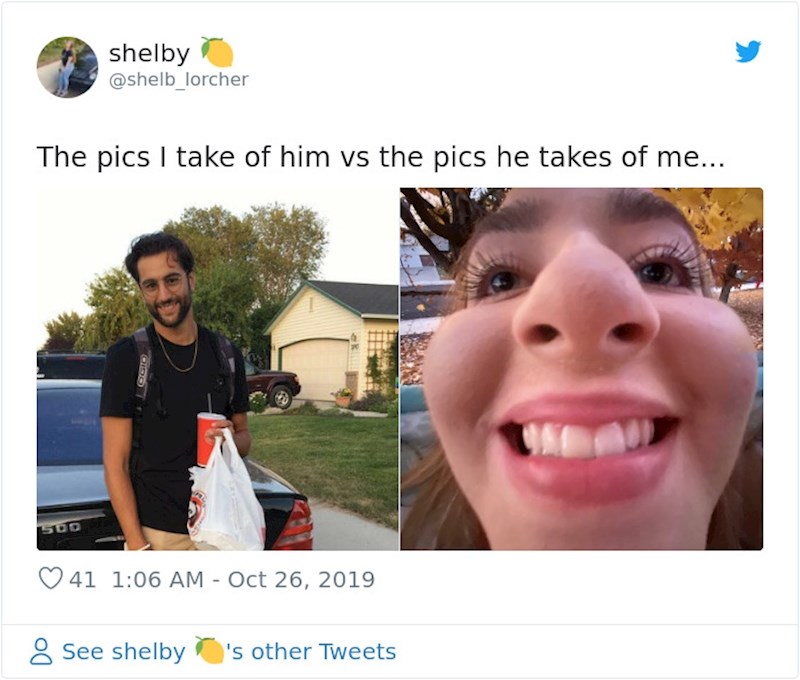Open See shelby's other Tweets link
The width and height of the screenshot is (800, 680).
coord(229,651)
